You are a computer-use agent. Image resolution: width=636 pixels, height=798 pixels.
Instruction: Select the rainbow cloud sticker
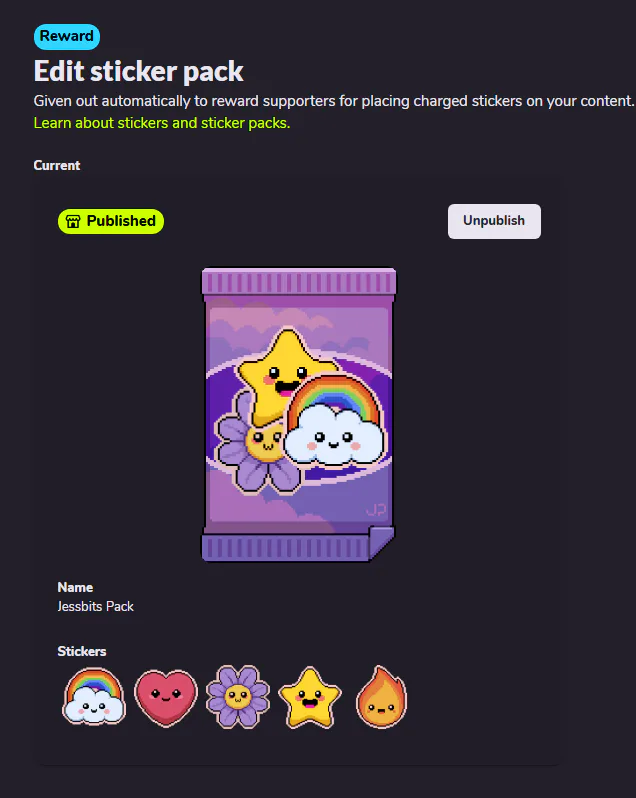[x=94, y=697]
